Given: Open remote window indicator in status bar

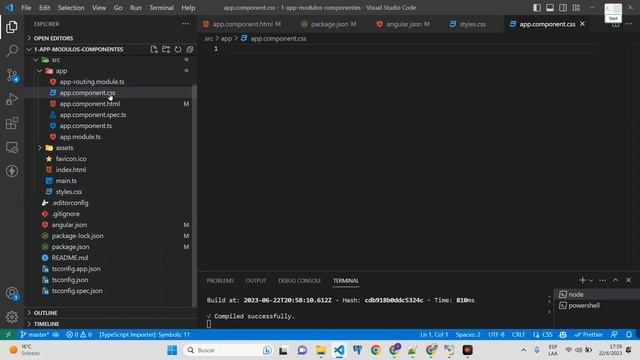Looking at the screenshot, I should point(8,335).
